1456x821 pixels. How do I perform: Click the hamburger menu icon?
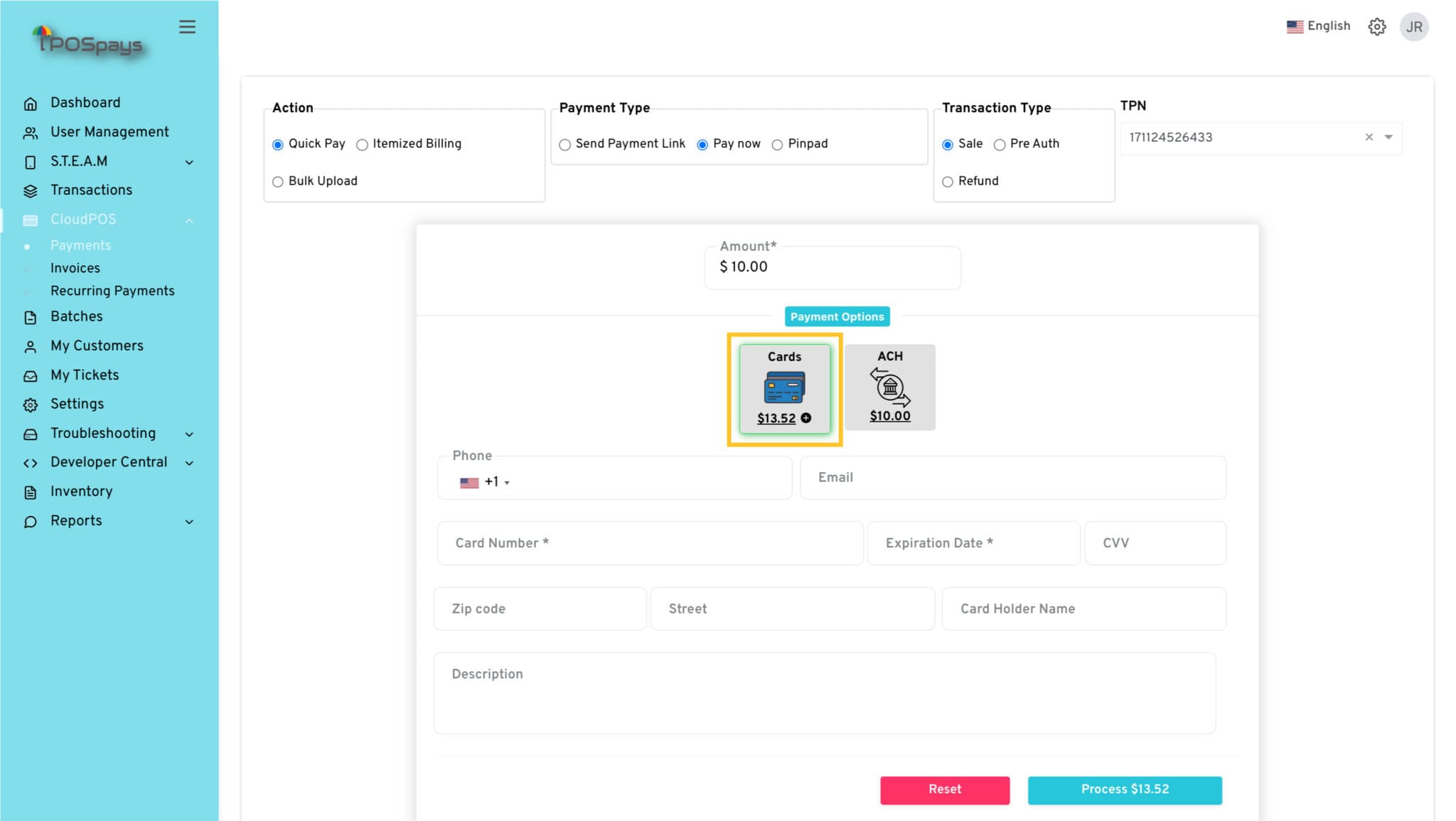click(x=187, y=27)
